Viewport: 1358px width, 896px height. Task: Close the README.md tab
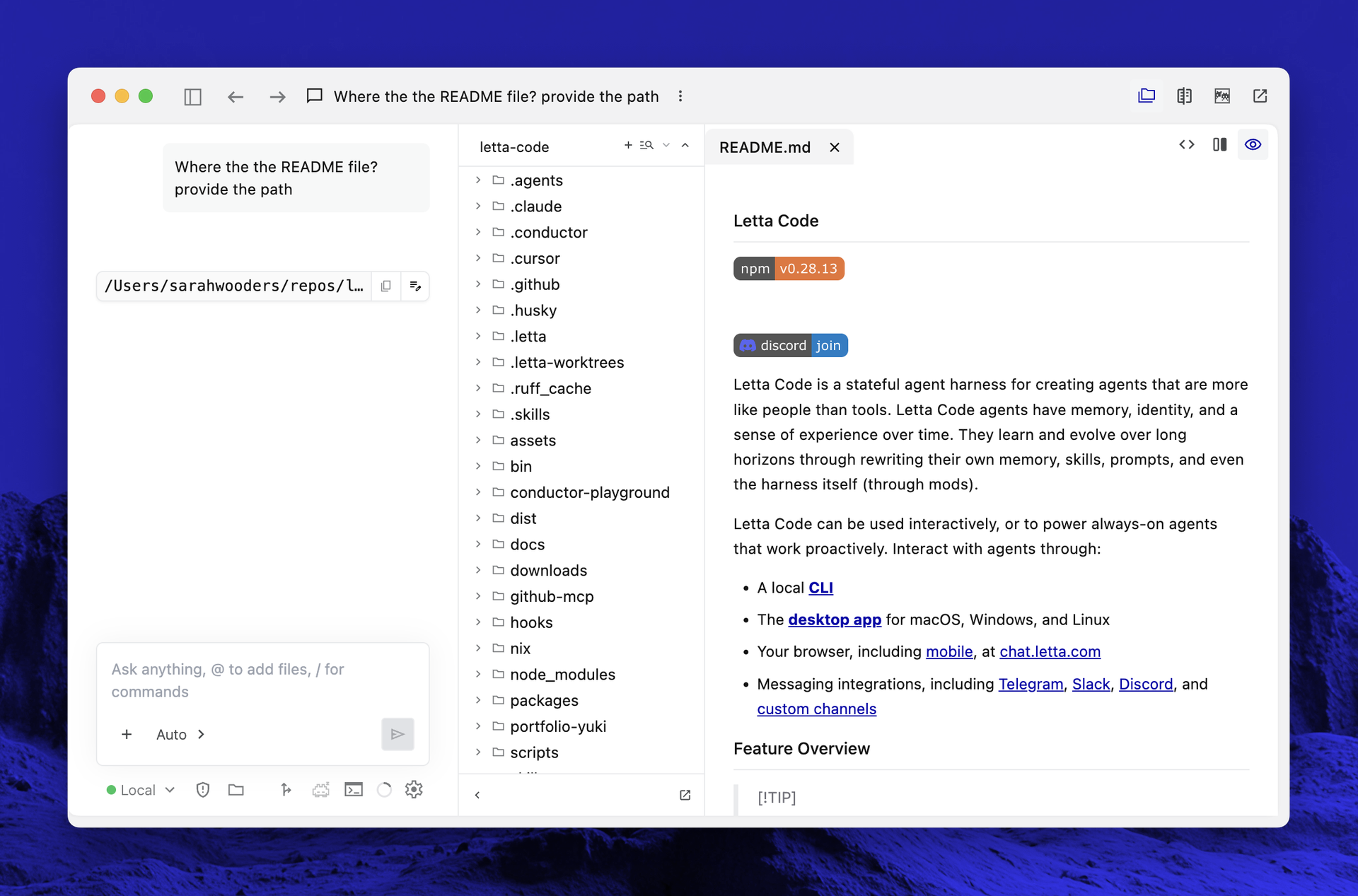pyautogui.click(x=835, y=147)
